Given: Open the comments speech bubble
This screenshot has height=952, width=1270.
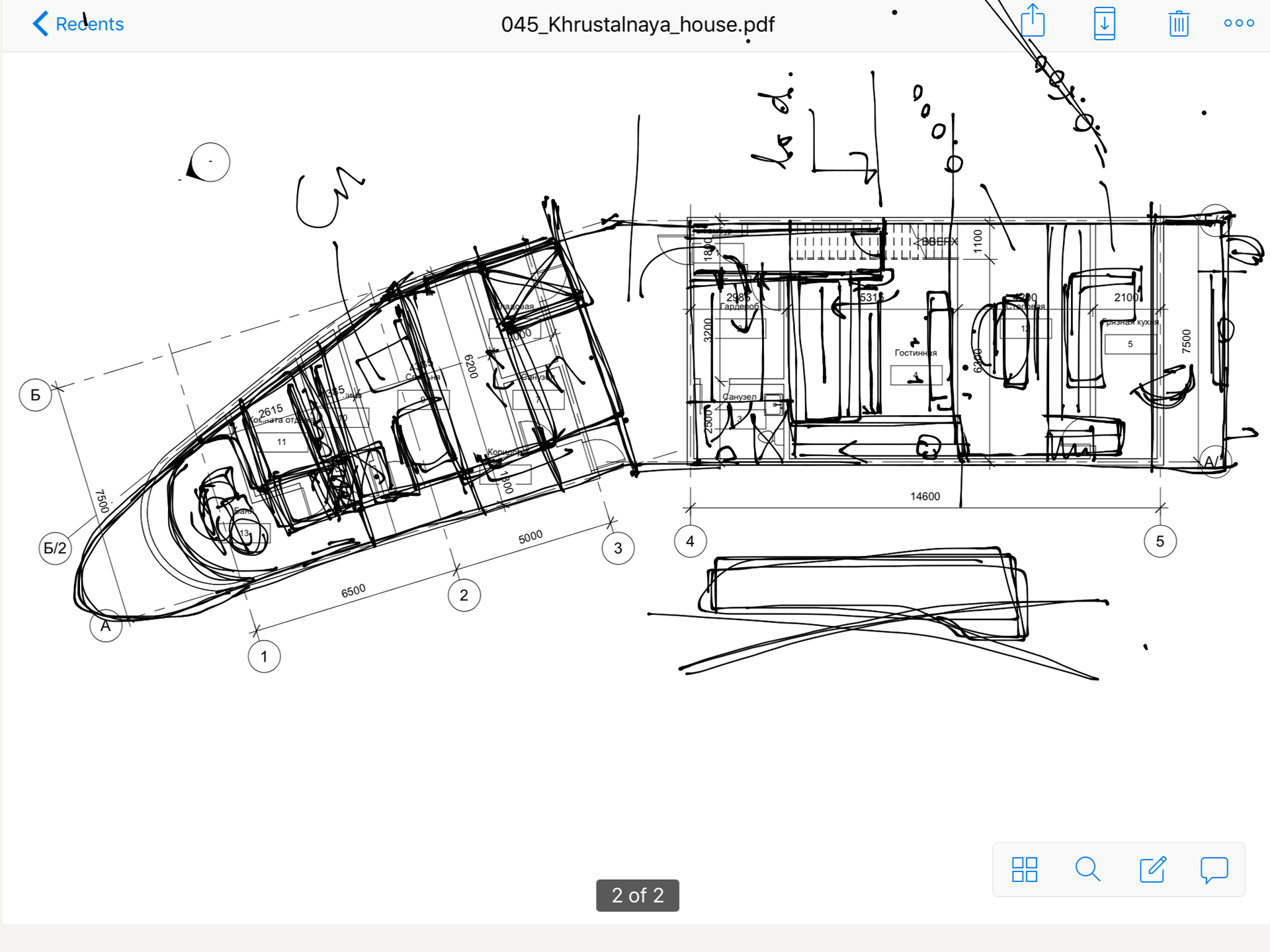Looking at the screenshot, I should (1214, 869).
